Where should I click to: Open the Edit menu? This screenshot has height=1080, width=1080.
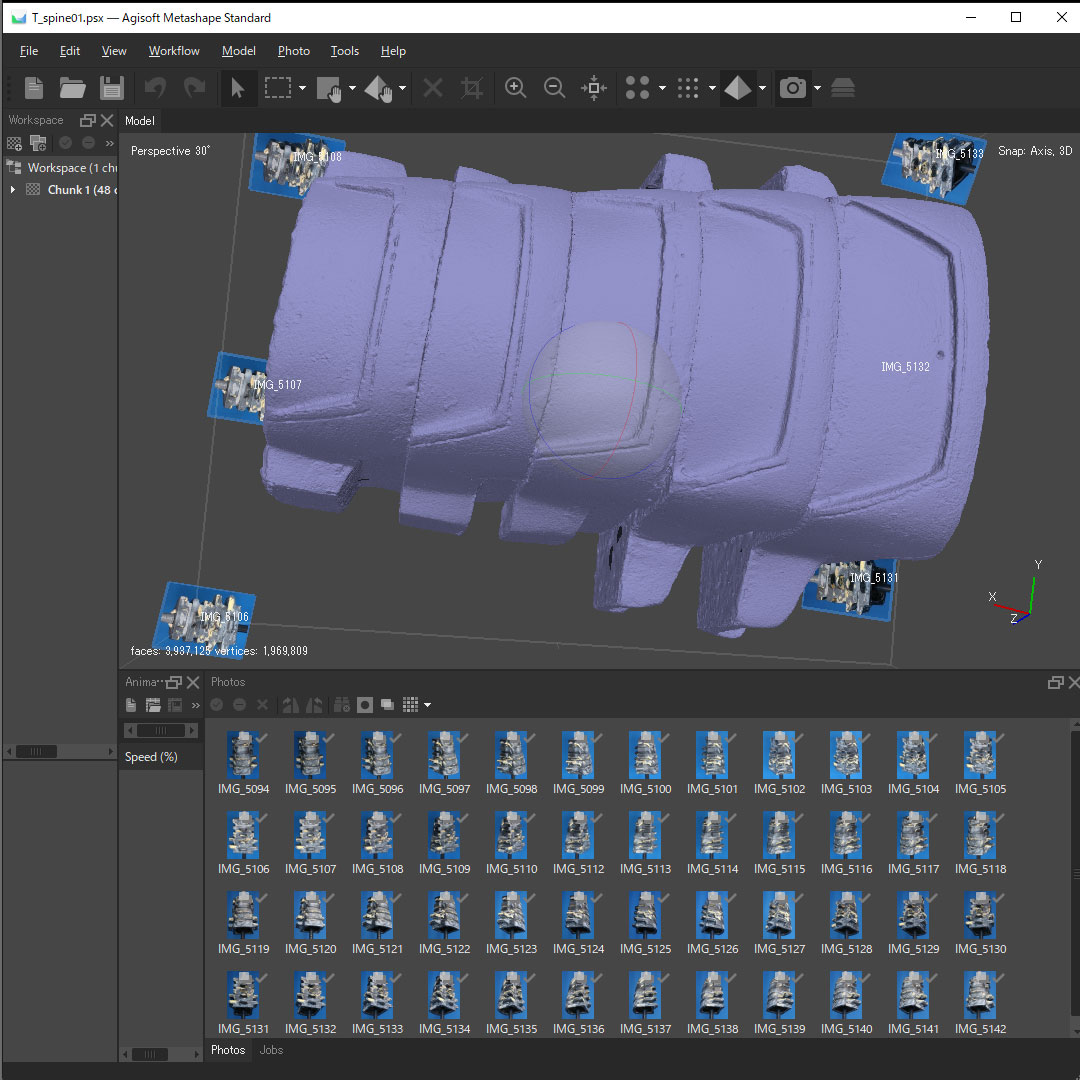(x=70, y=51)
